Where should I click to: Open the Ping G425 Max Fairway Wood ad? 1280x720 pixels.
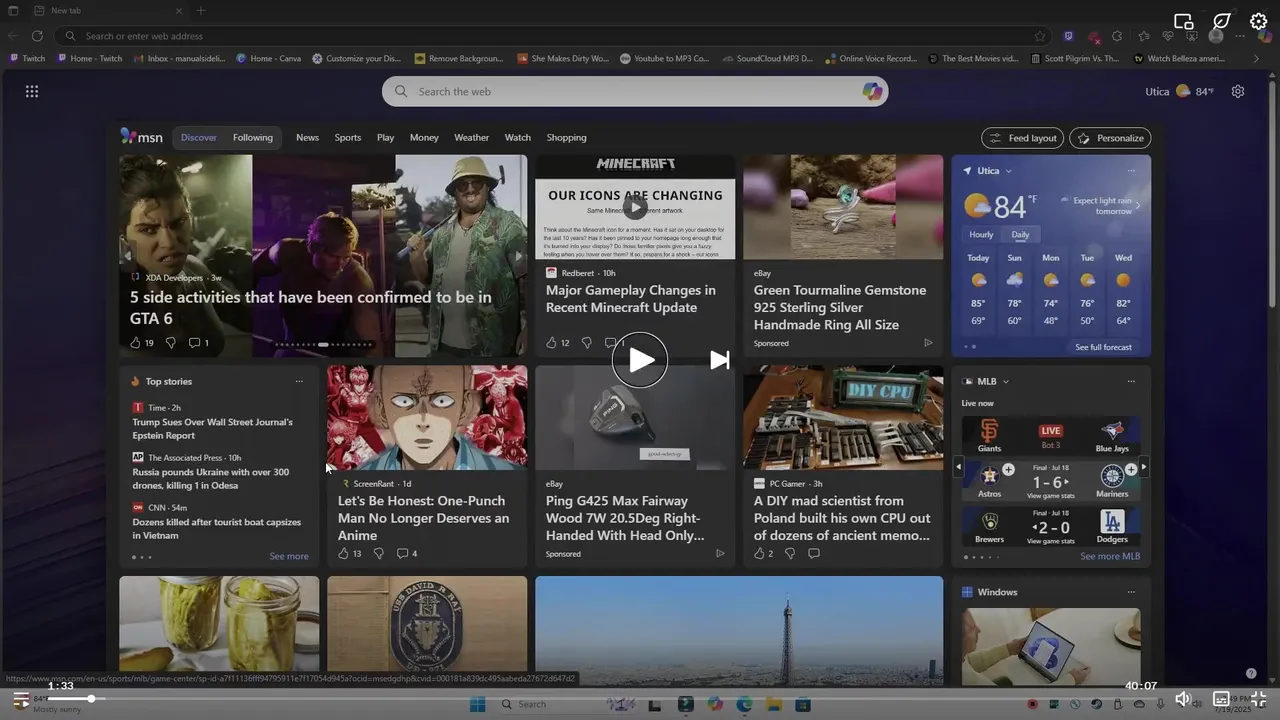625,518
